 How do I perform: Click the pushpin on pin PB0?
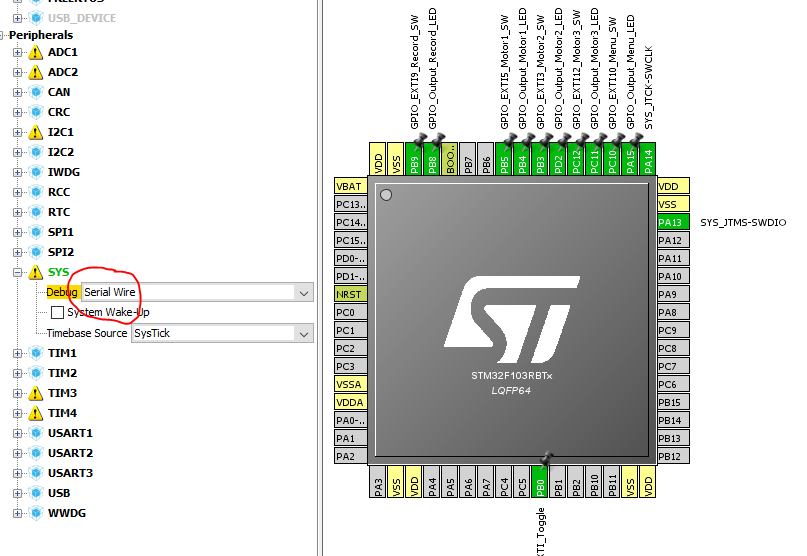coord(546,458)
